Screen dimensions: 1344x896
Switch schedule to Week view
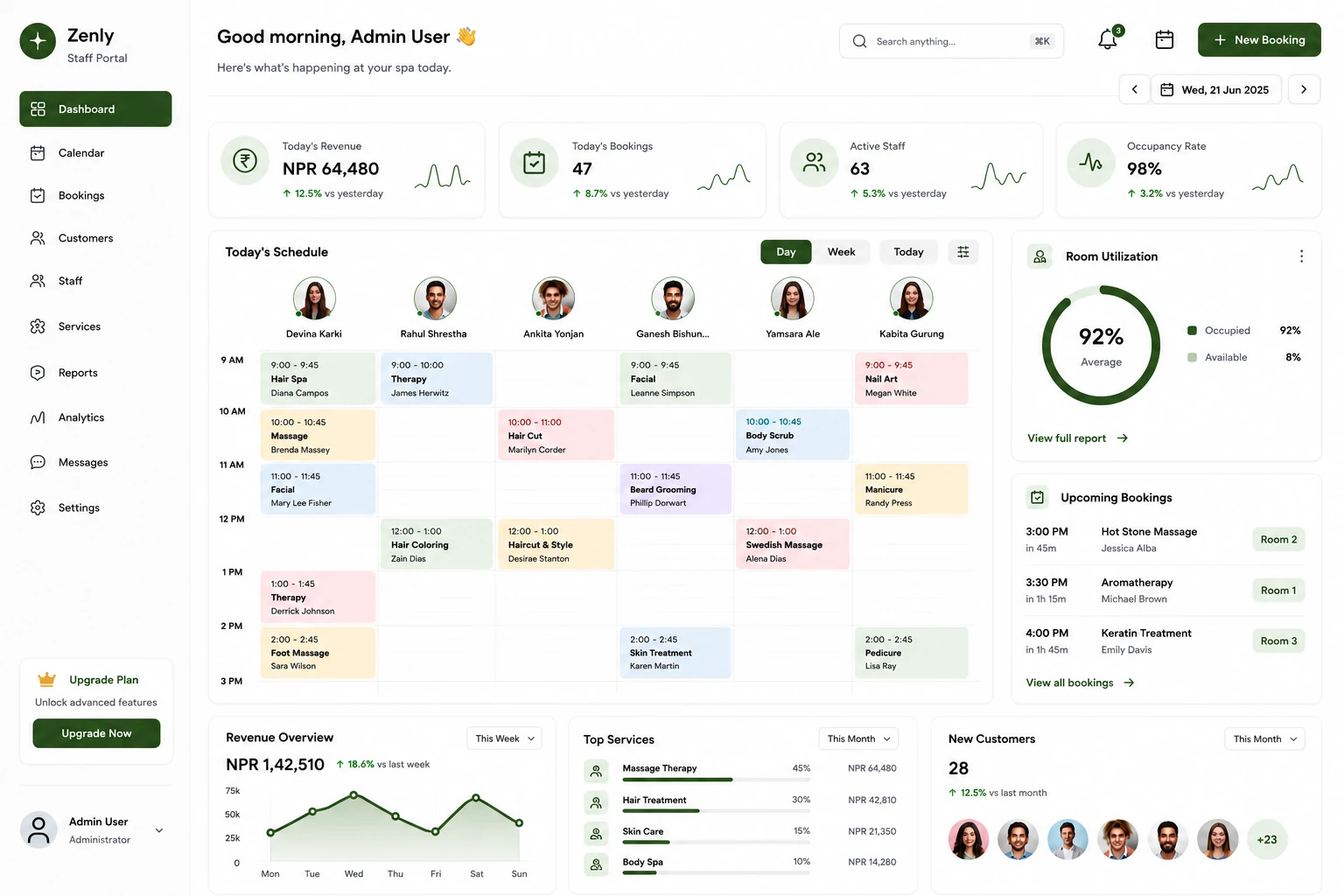(x=842, y=252)
